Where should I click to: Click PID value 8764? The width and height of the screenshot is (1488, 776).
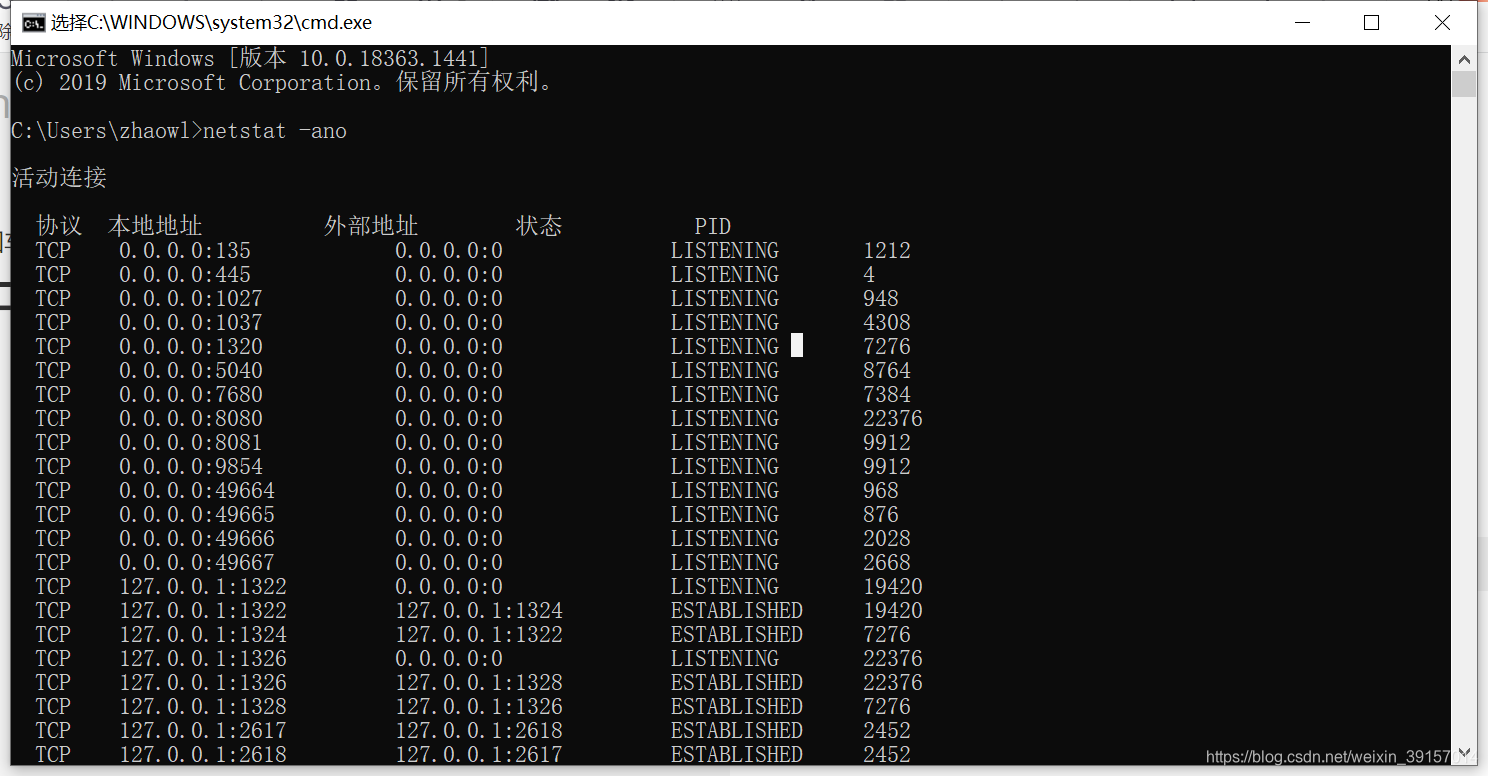(887, 370)
